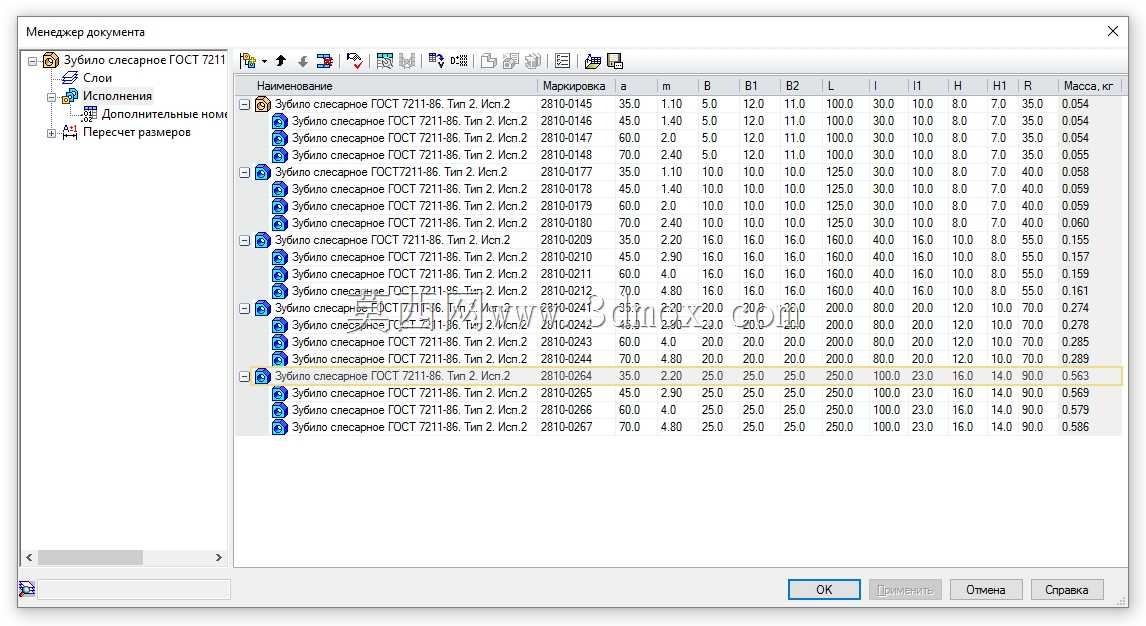The height and width of the screenshot is (626, 1146).
Task: Click the Масса, кг column header
Action: [1089, 85]
